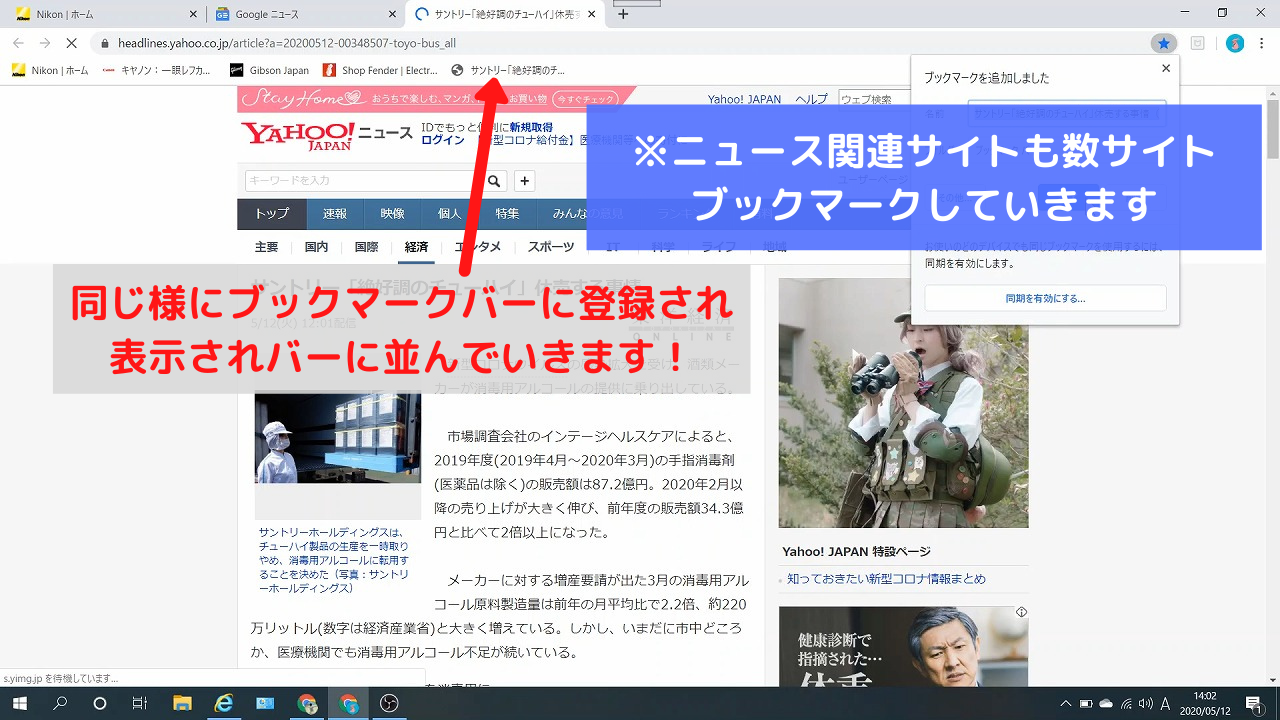
Task: Click the OneDrive cloud tray icon
Action: point(1106,703)
